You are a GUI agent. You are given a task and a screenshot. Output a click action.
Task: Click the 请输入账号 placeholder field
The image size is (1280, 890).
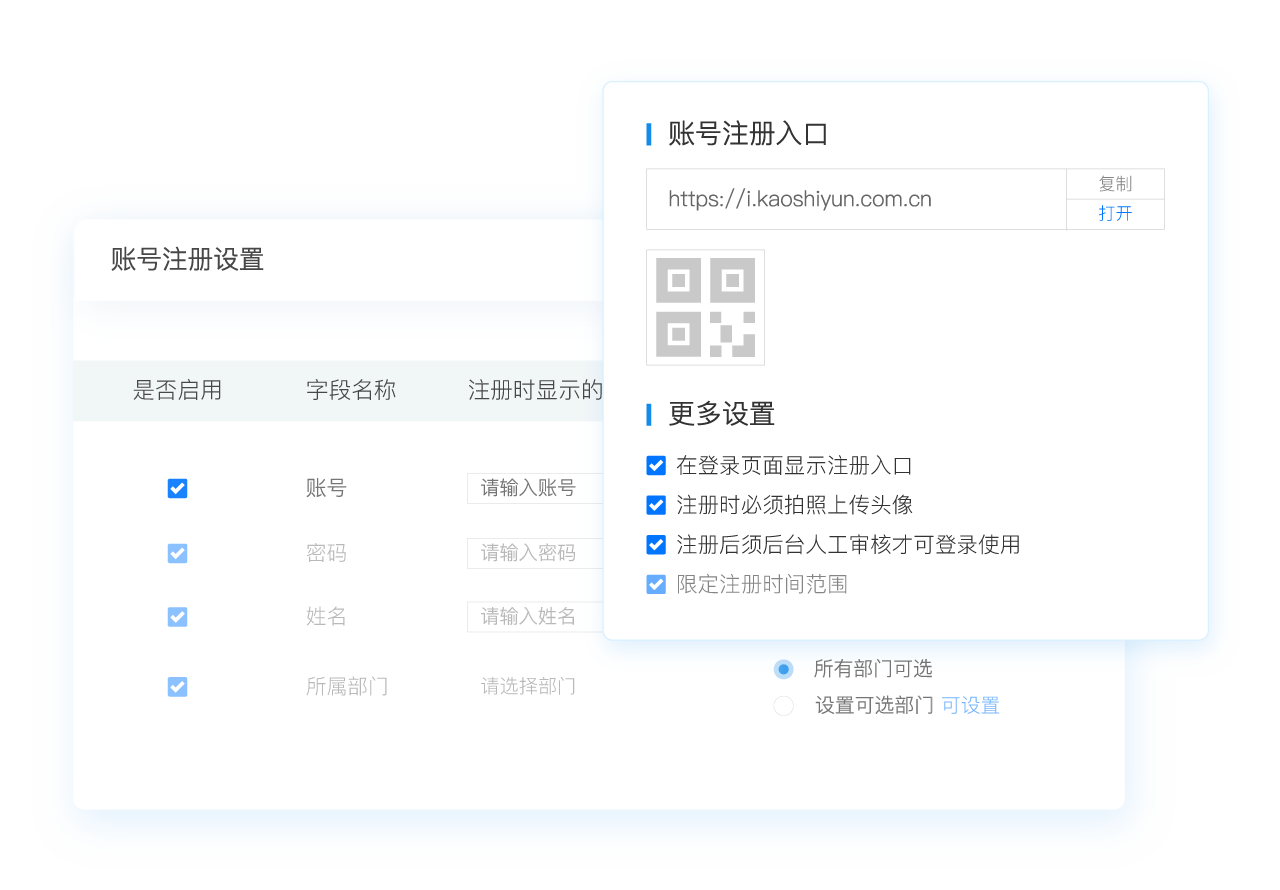(535, 488)
